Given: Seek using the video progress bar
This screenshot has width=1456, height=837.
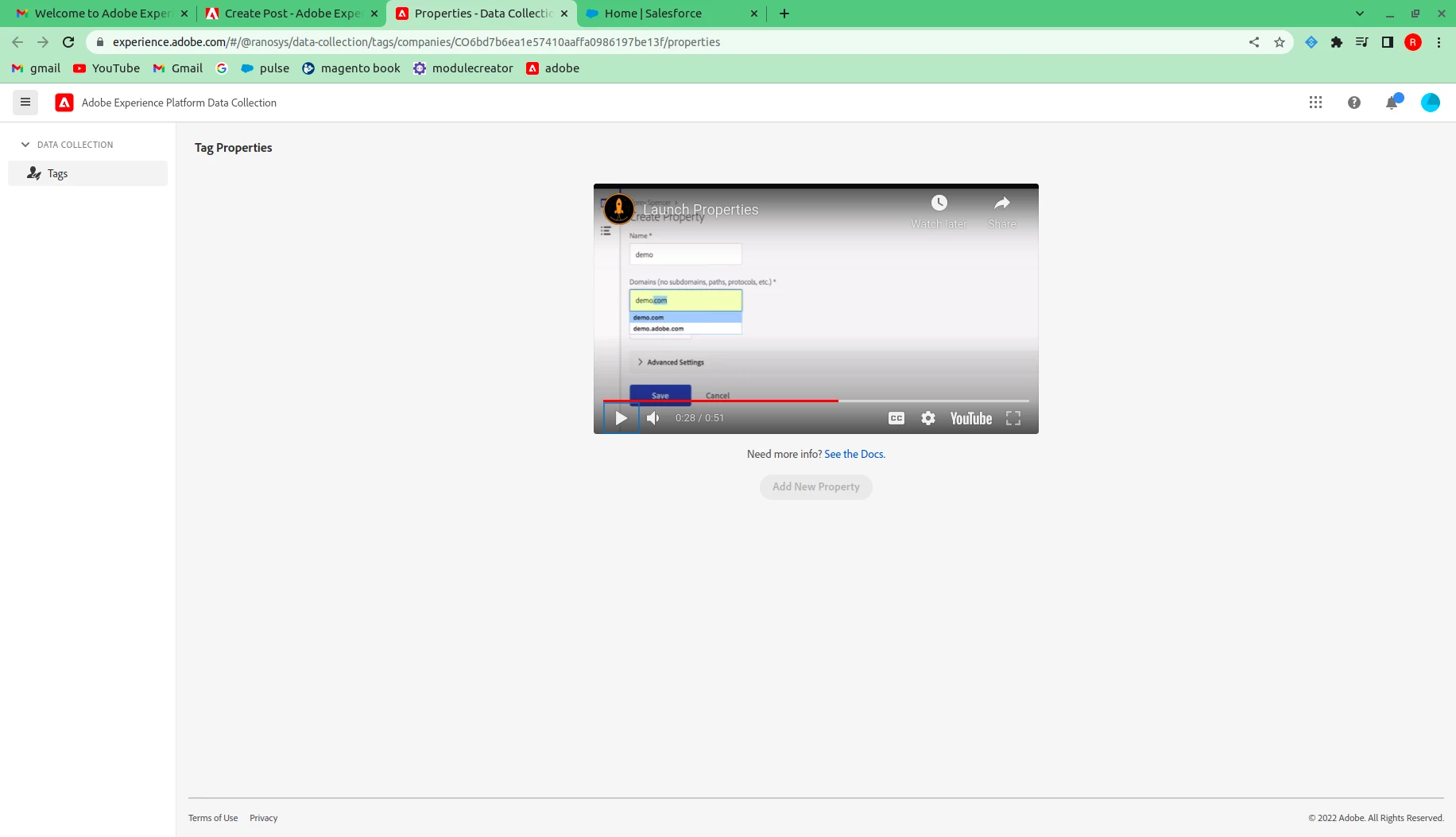Looking at the screenshot, I should (x=816, y=401).
